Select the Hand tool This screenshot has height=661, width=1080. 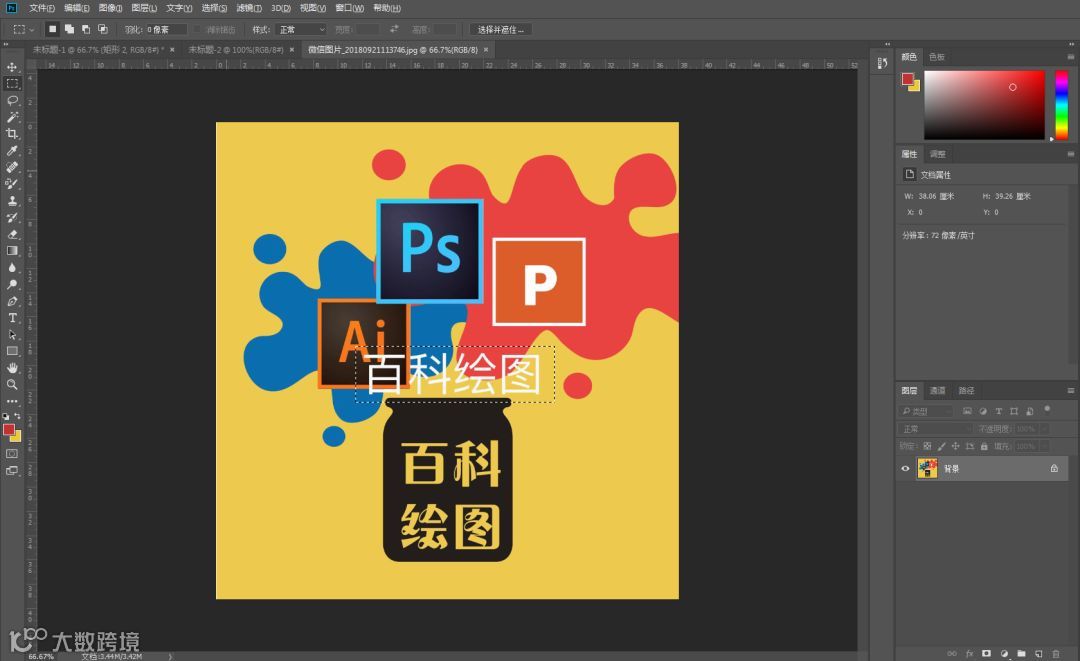click(x=12, y=368)
